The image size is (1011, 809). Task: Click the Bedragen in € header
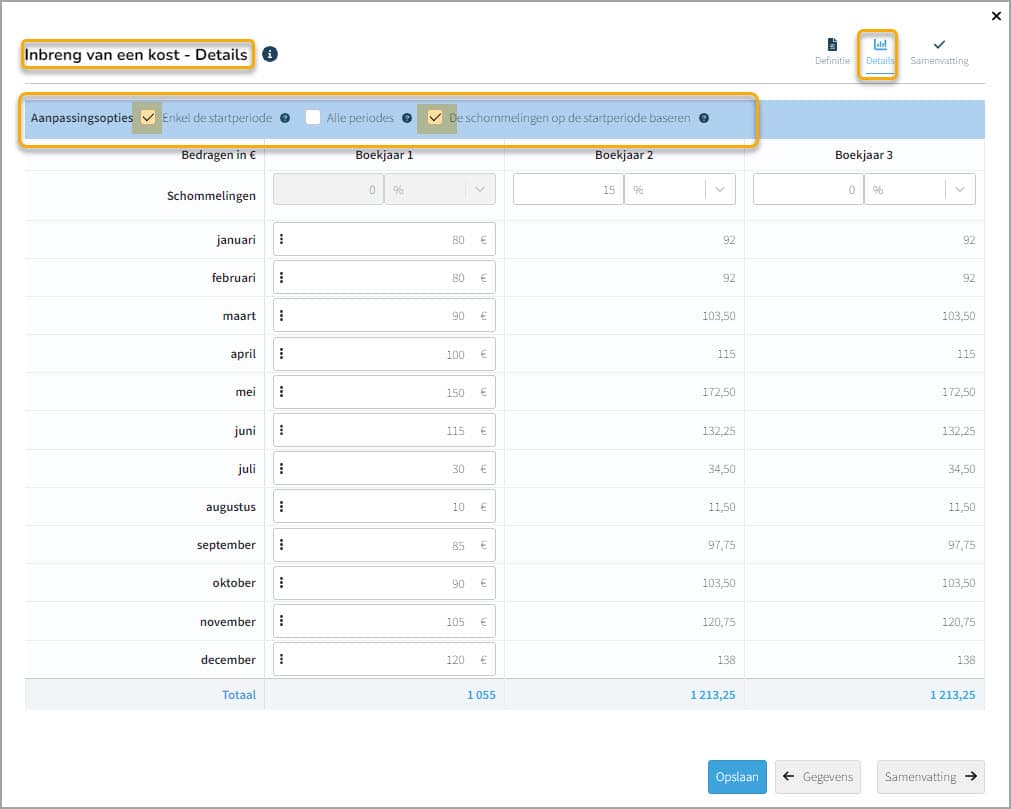[219, 155]
